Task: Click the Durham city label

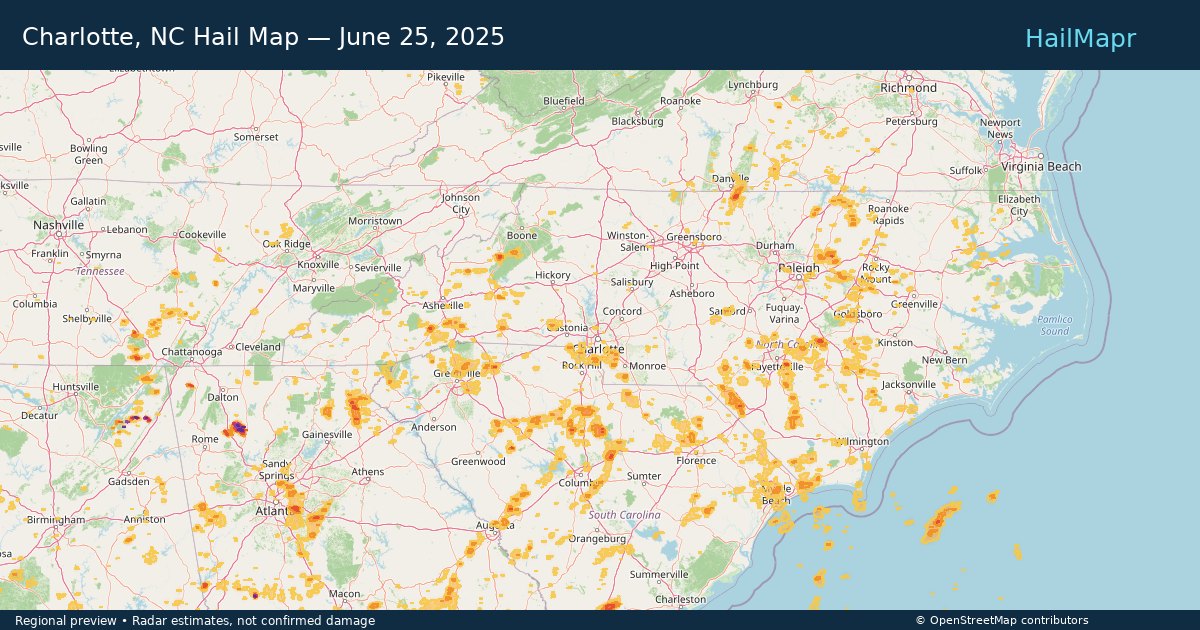Action: coord(775,245)
